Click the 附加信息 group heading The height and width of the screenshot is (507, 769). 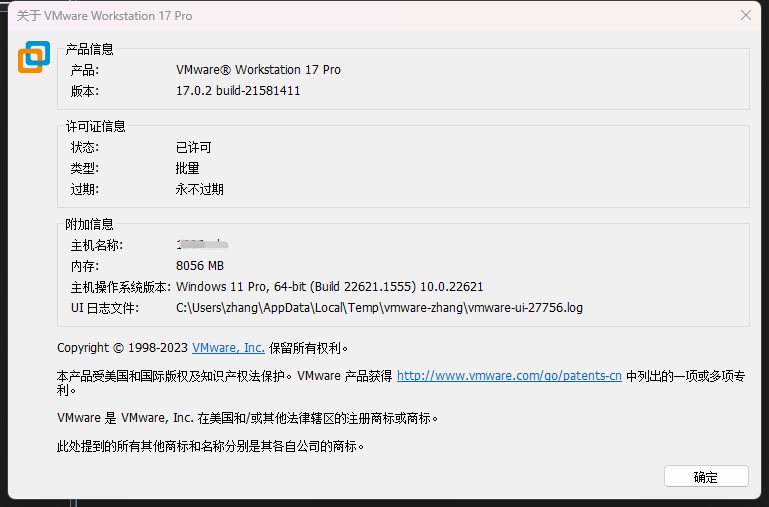point(89,224)
